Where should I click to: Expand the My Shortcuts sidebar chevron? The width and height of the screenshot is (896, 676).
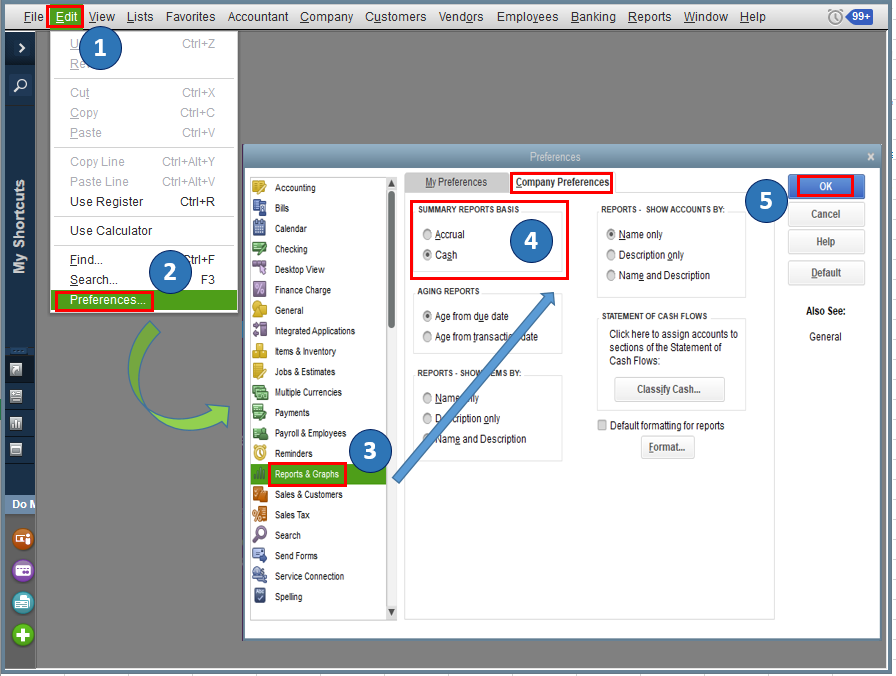click(x=21, y=48)
